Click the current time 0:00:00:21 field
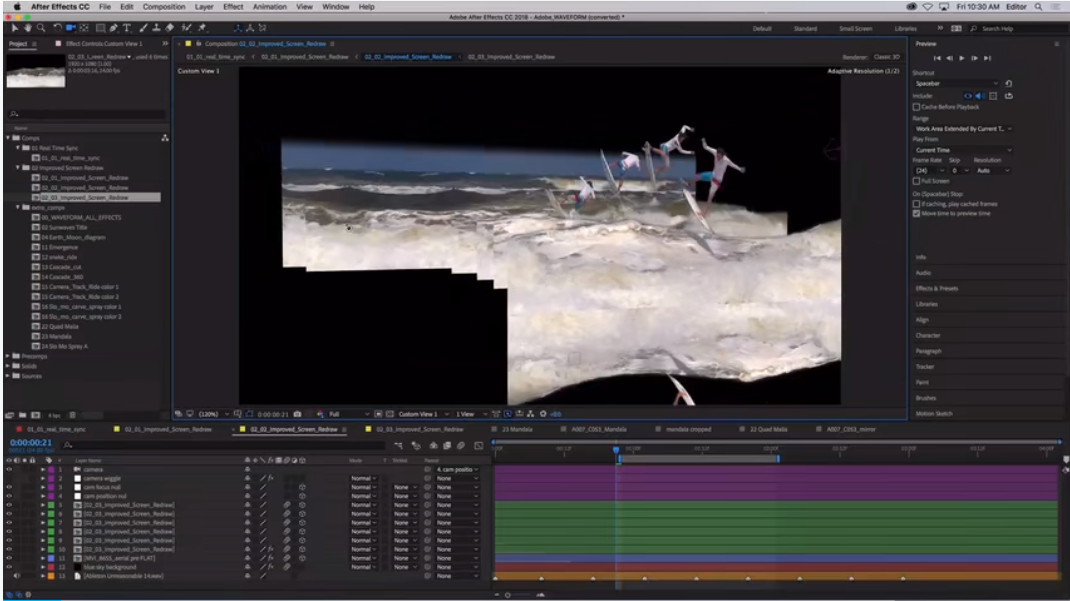1070x601 pixels. 31,442
